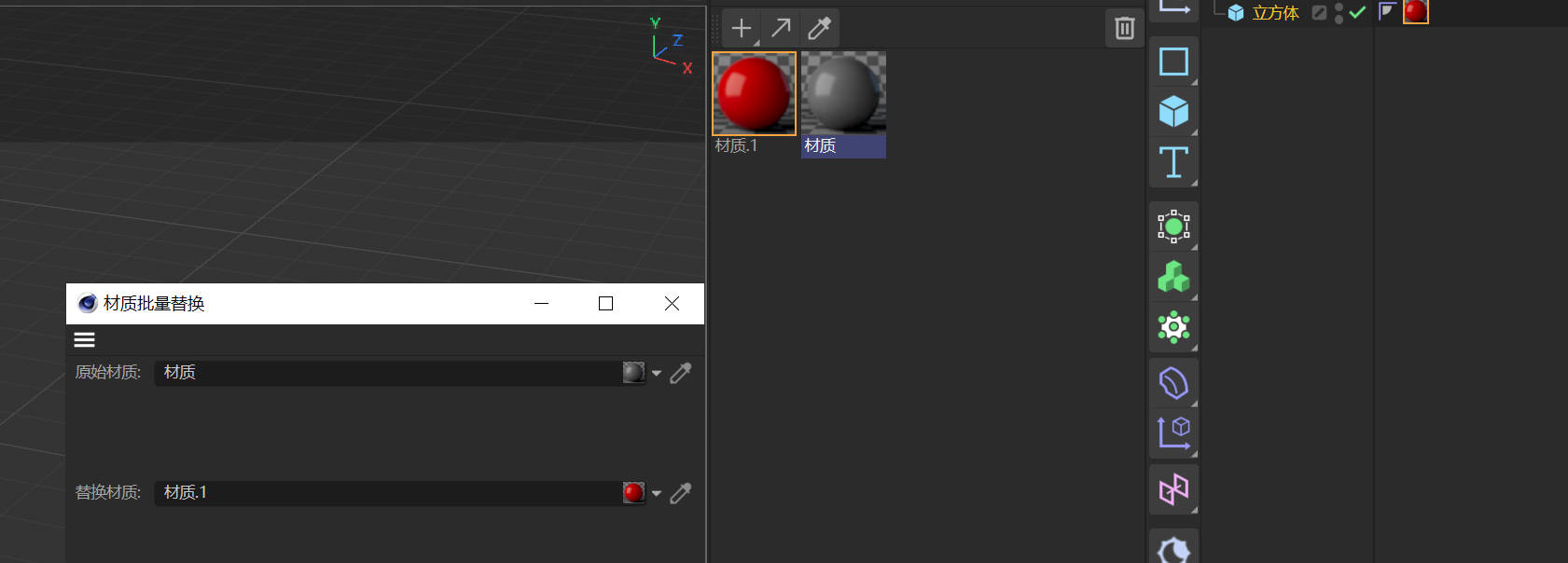Open the purple bend deformer tool
The image size is (1568, 563).
tap(1173, 383)
